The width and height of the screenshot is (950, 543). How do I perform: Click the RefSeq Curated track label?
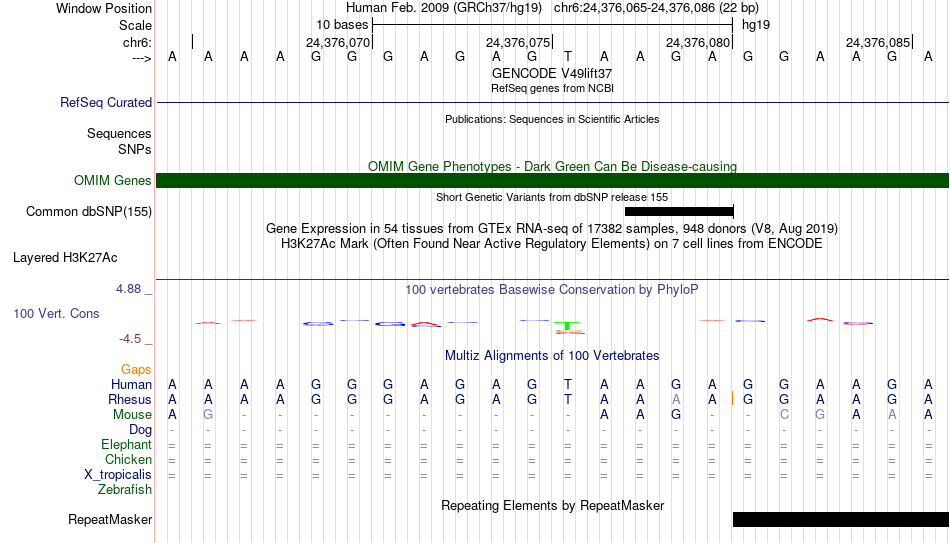(x=105, y=102)
